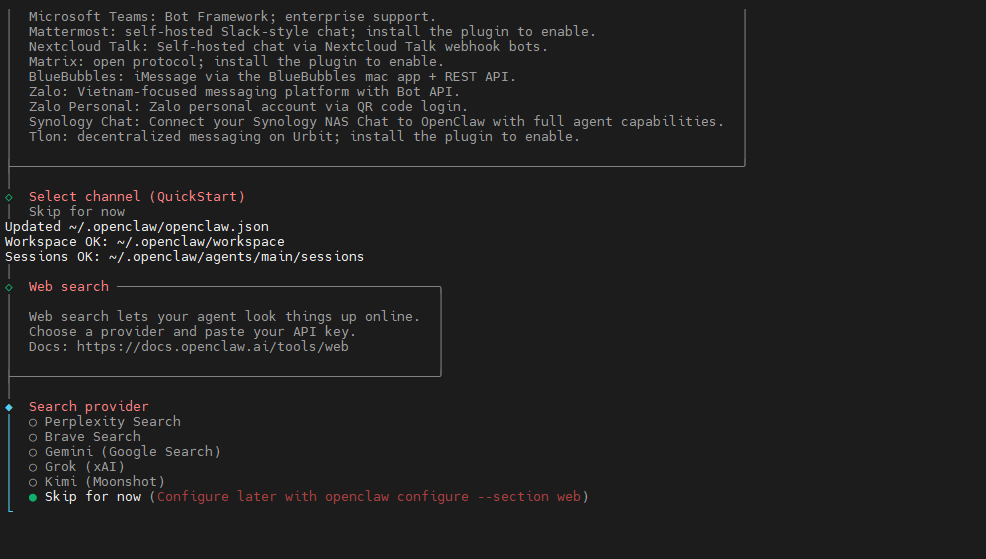Click the Skip for now channel answer
This screenshot has width=986, height=559.
tap(77, 211)
